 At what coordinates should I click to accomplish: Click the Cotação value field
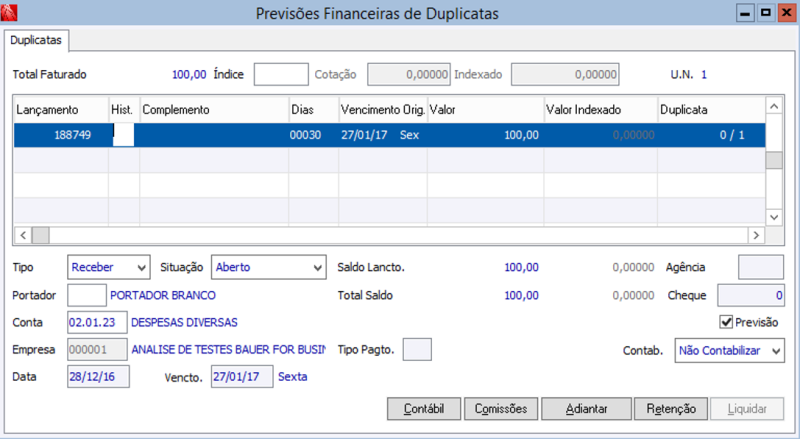pyautogui.click(x=409, y=75)
